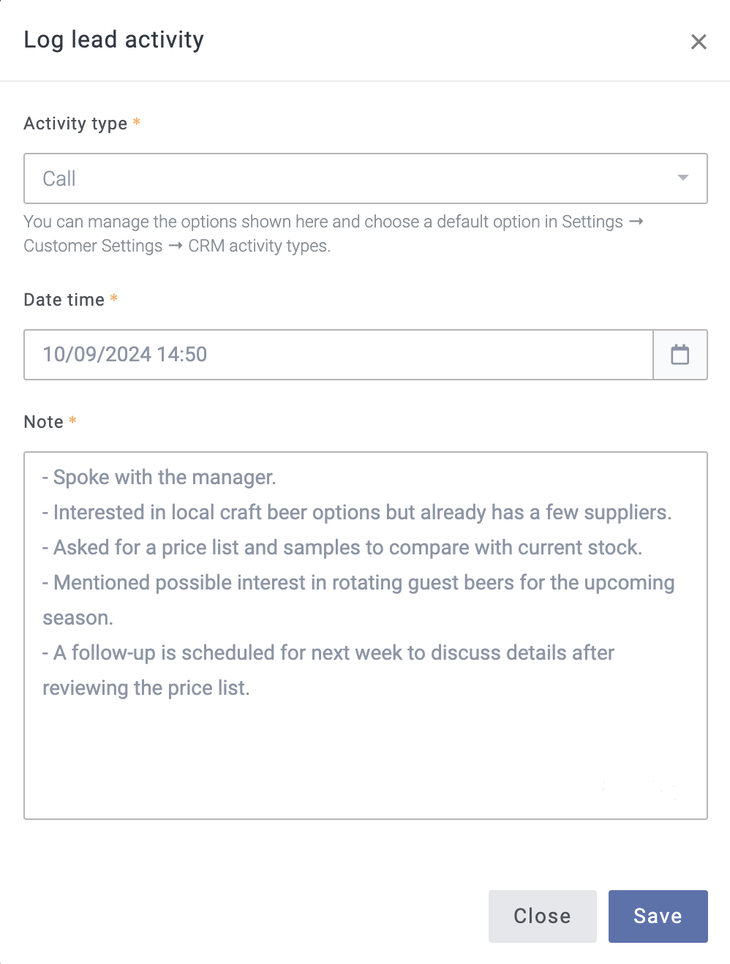The image size is (730, 964).
Task: Click the 'Customer Settings' hint text
Action: pyautogui.click(x=92, y=246)
